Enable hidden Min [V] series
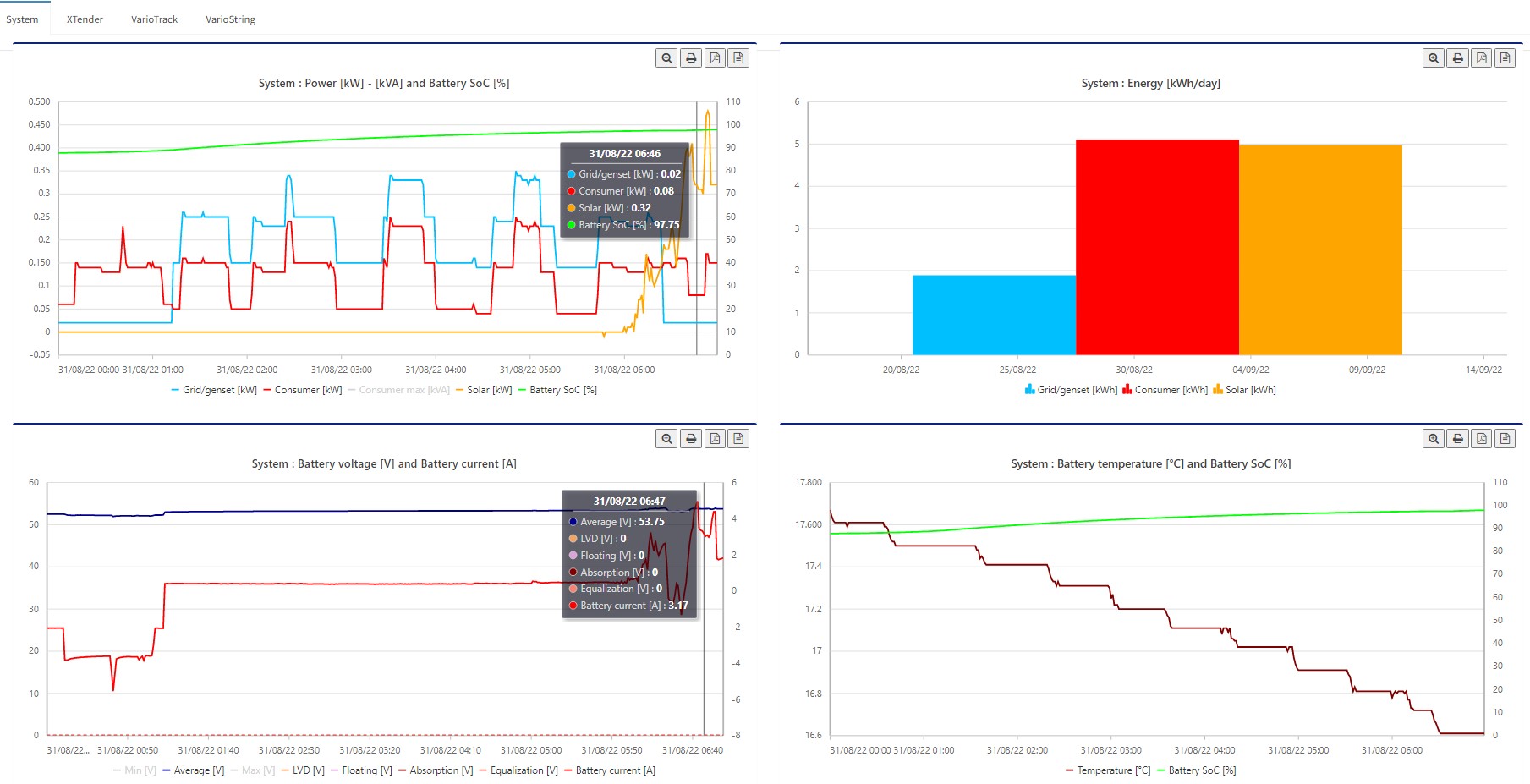The image size is (1530, 784). (134, 770)
